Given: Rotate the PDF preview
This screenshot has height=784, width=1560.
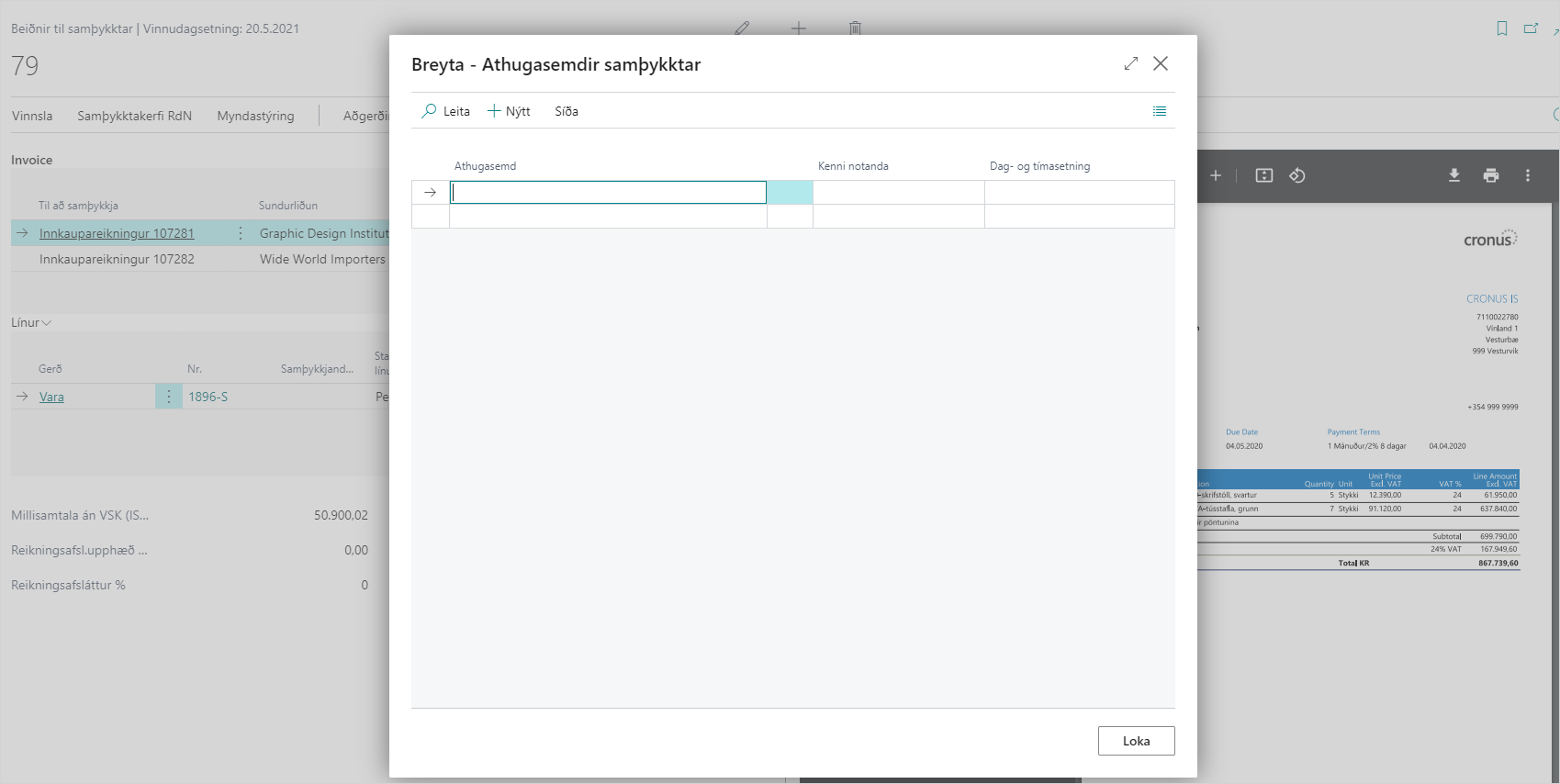Looking at the screenshot, I should [1296, 175].
